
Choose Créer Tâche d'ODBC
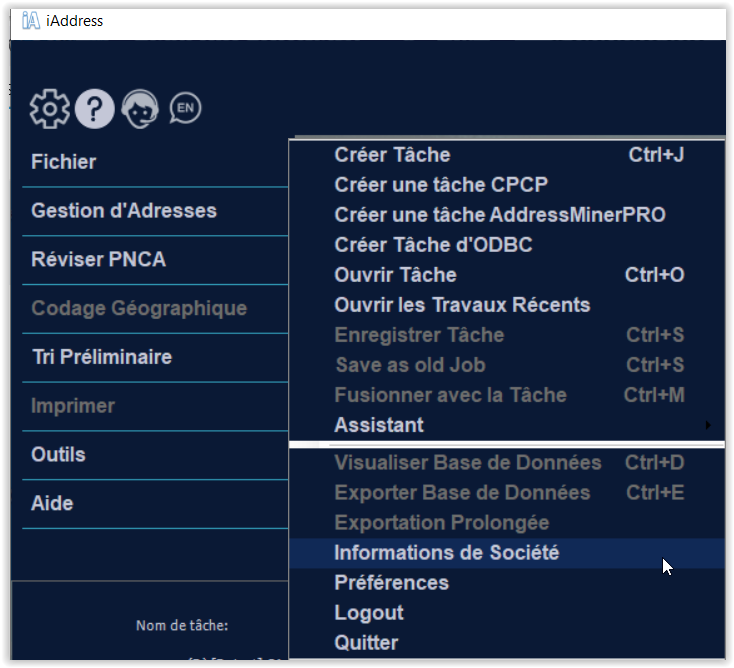433,245
